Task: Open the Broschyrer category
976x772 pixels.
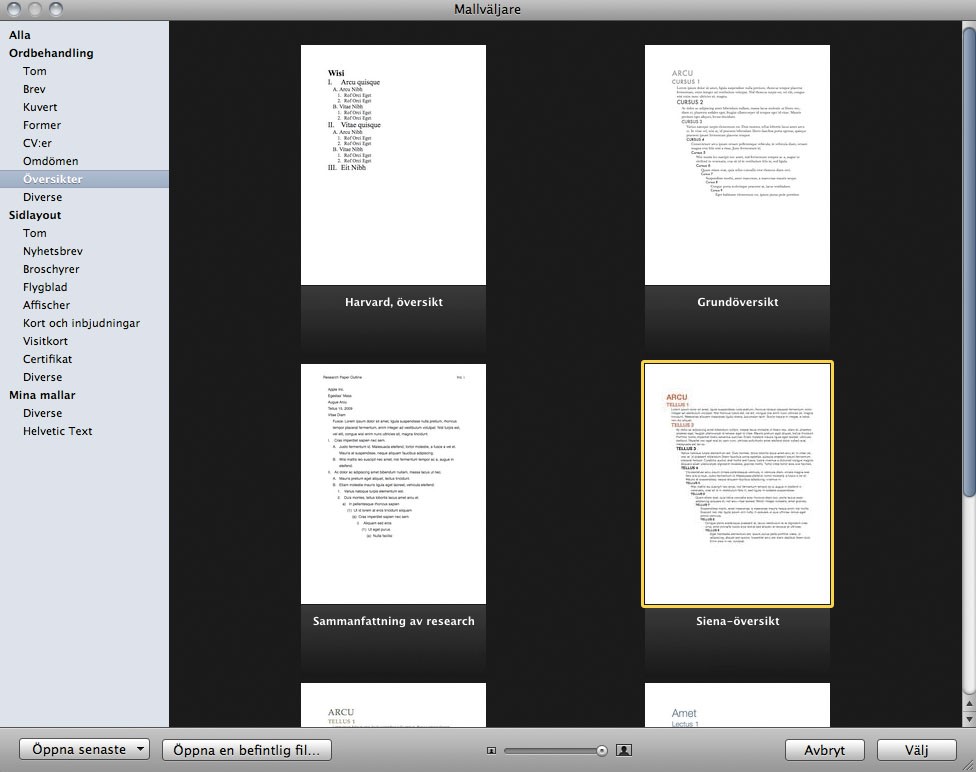Action: 51,269
